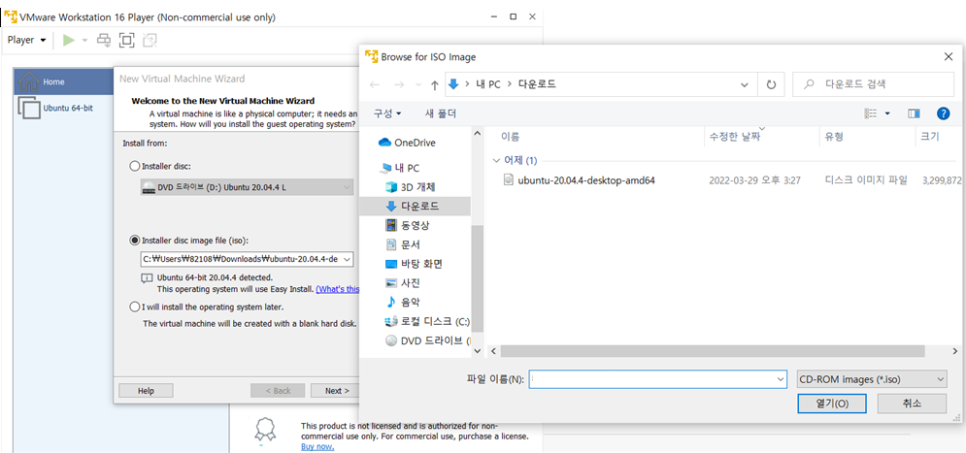Select DVD 드라이브 in navigation pane

(428, 341)
